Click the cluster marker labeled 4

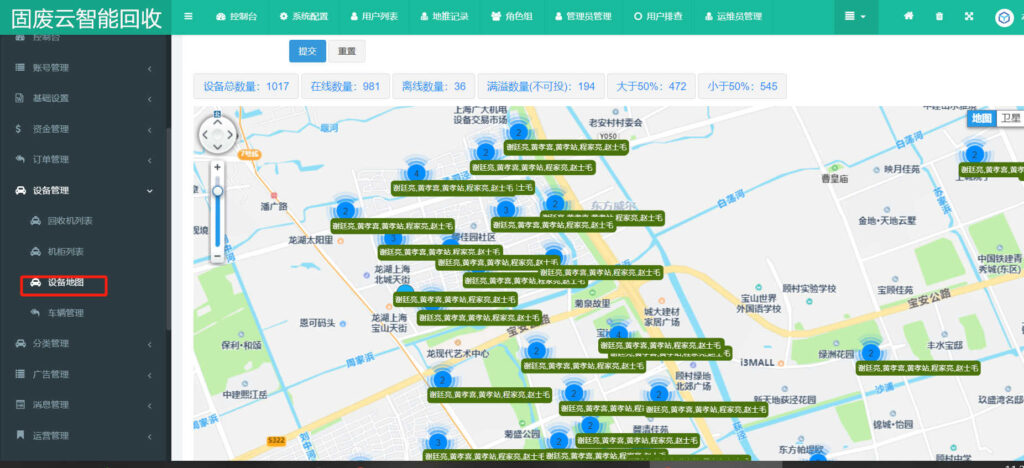(414, 173)
